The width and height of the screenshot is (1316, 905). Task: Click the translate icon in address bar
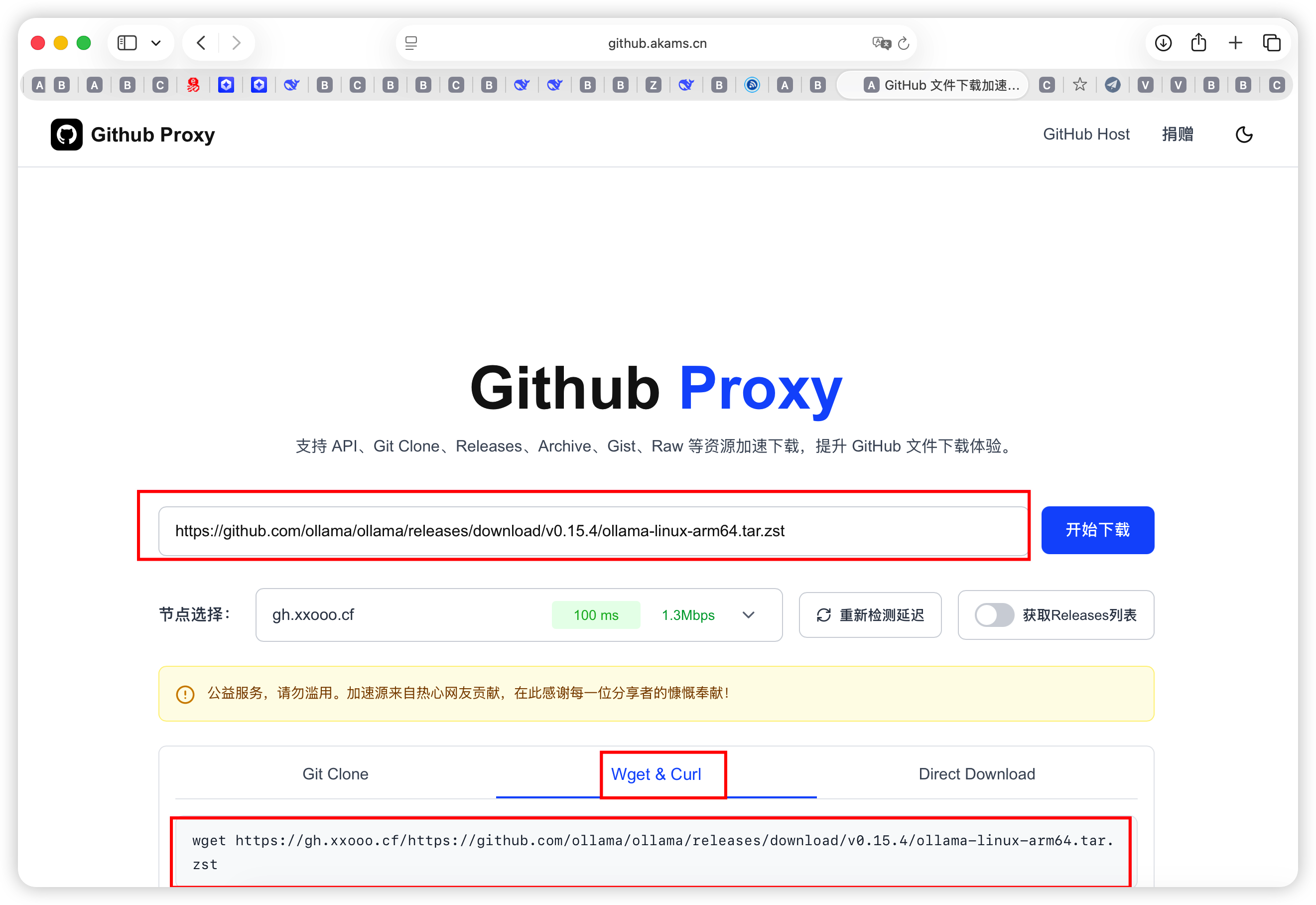pyautogui.click(x=881, y=43)
